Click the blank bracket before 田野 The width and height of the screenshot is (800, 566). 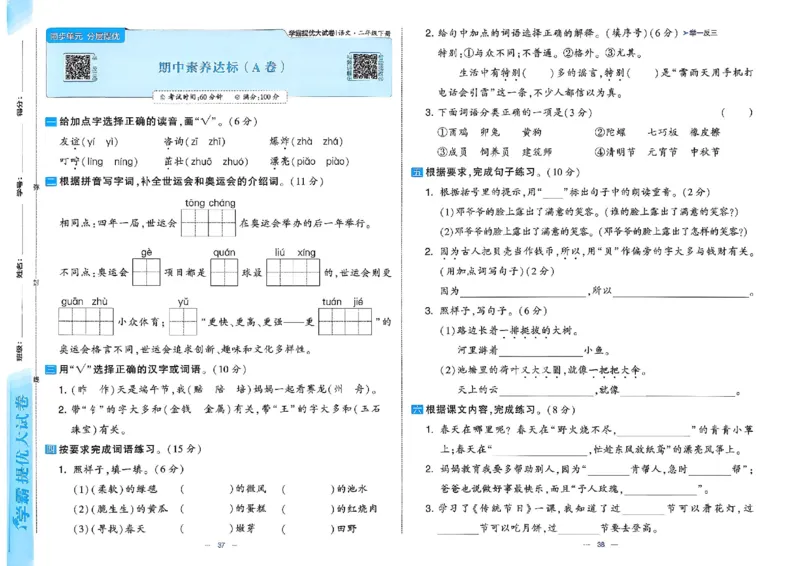pyautogui.click(x=308, y=529)
